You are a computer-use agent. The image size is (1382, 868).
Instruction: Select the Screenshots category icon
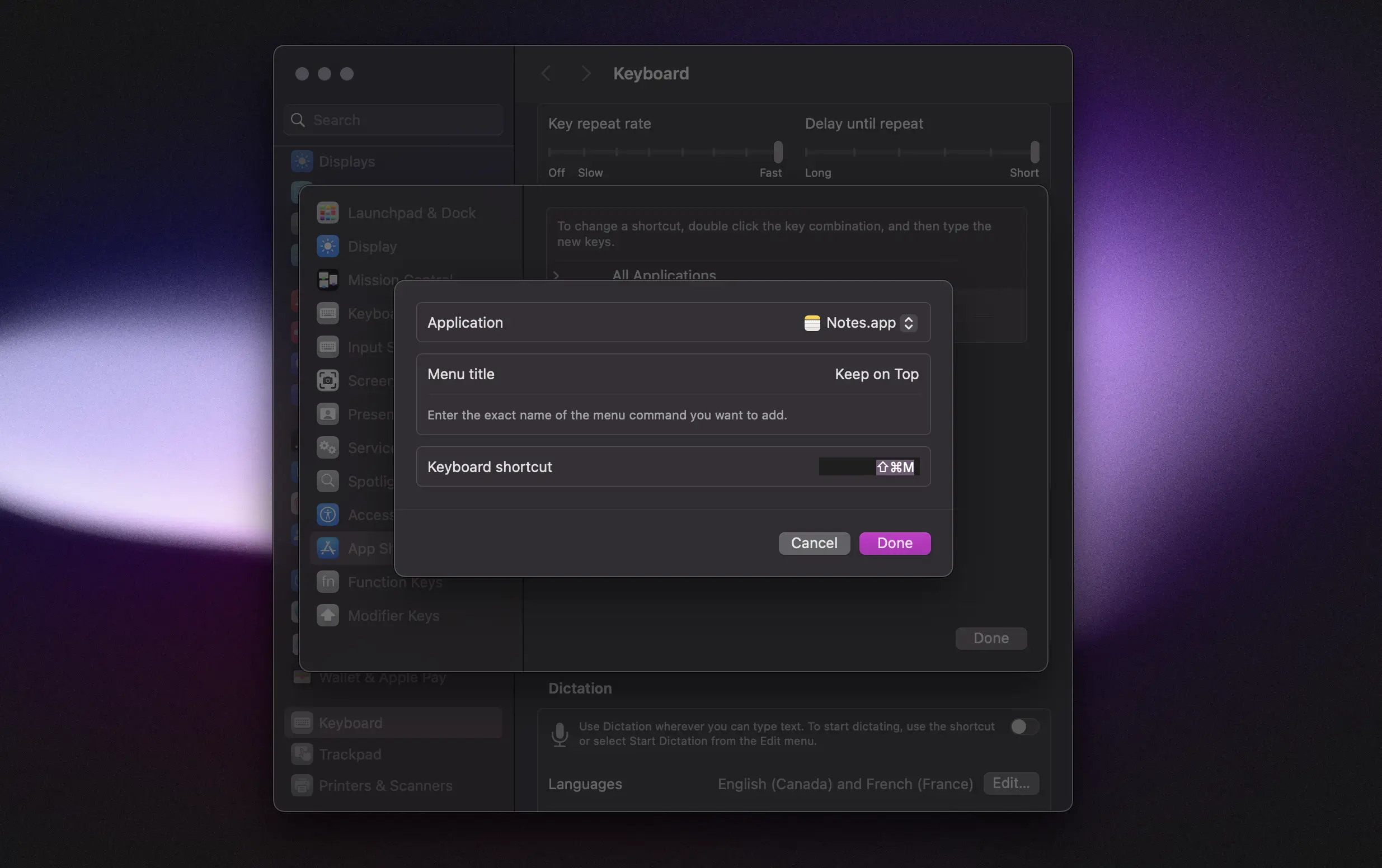328,380
